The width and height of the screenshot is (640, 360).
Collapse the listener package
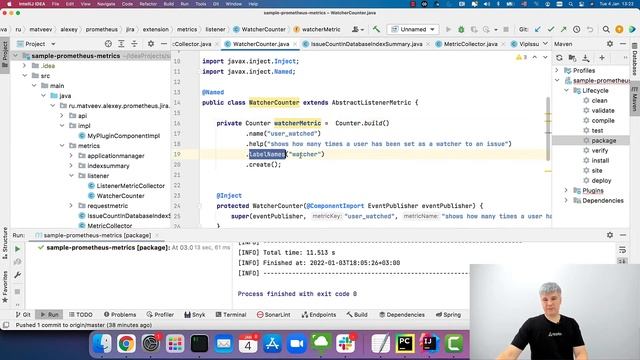pyautogui.click(x=71, y=176)
